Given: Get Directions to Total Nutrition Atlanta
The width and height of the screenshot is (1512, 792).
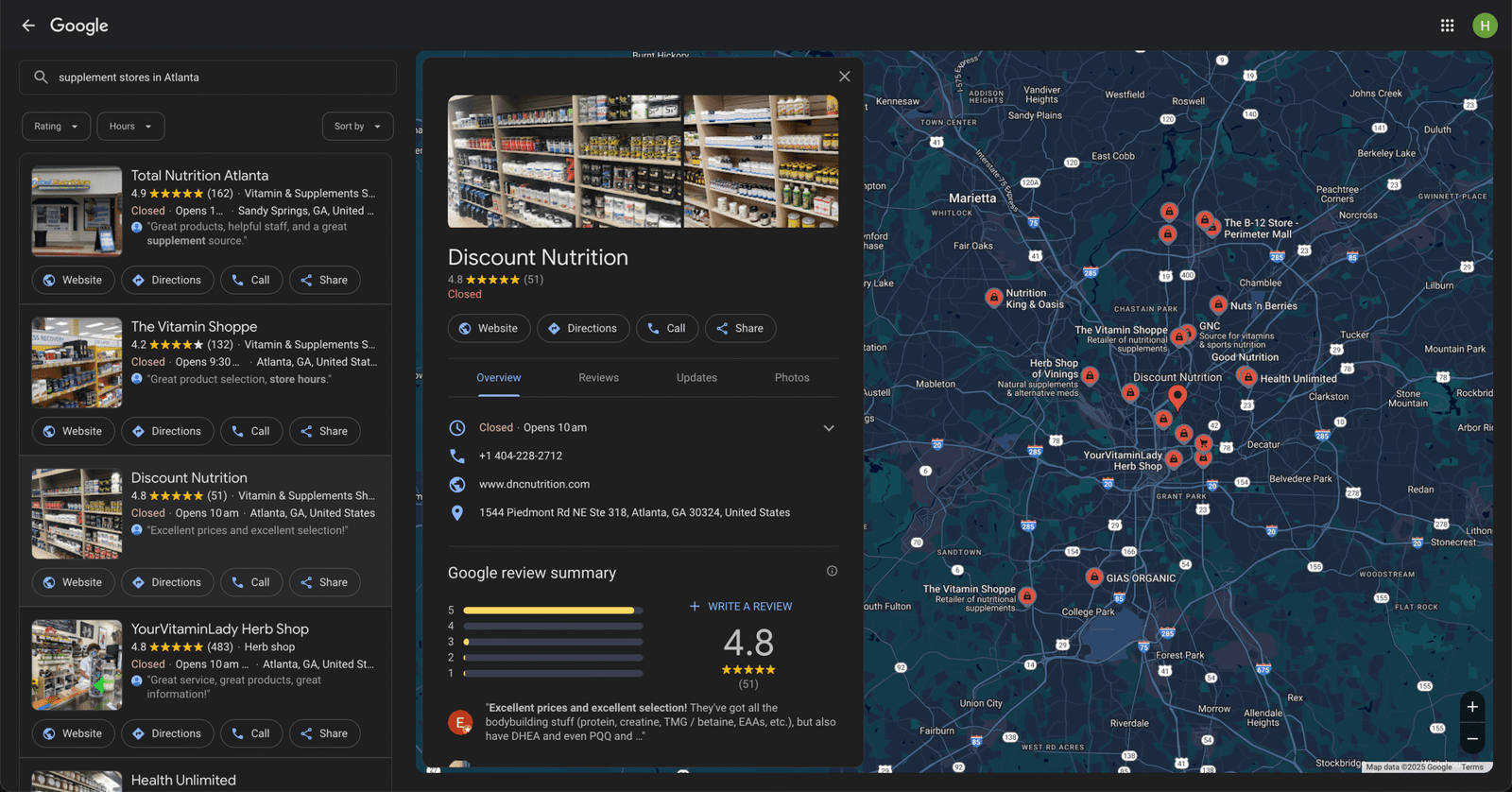Looking at the screenshot, I should (167, 280).
